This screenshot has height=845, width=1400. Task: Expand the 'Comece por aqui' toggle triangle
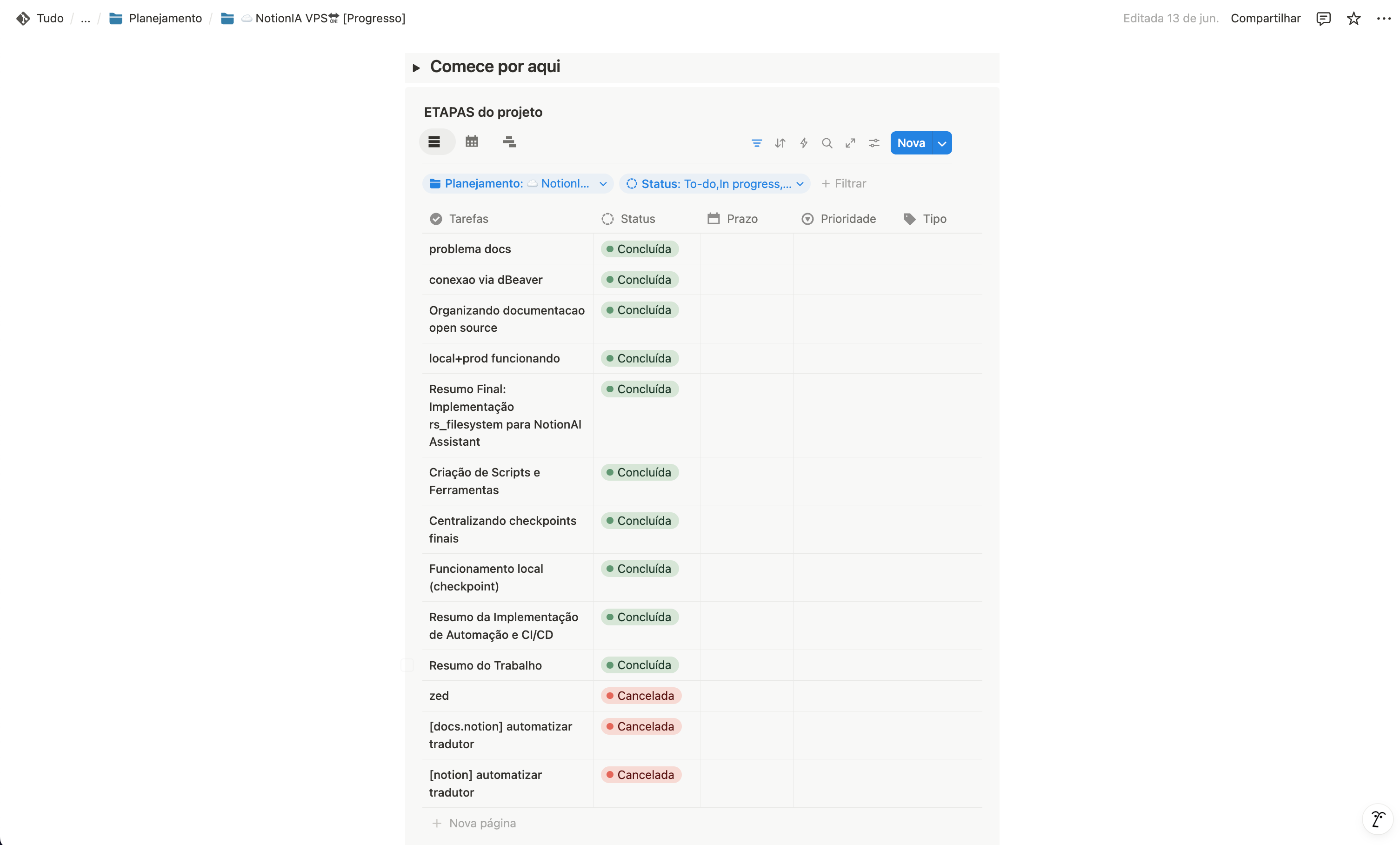click(416, 67)
